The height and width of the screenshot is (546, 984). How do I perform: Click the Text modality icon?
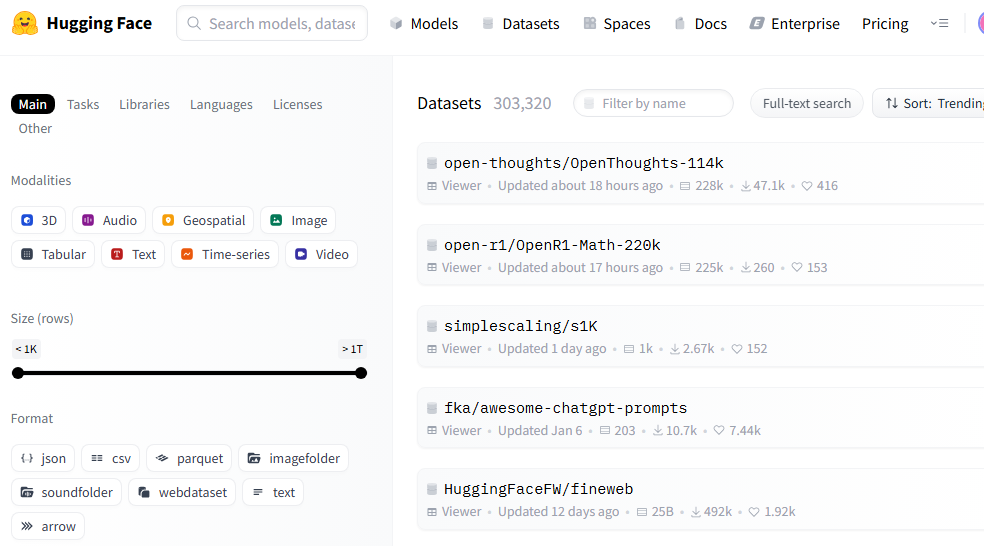click(x=117, y=254)
